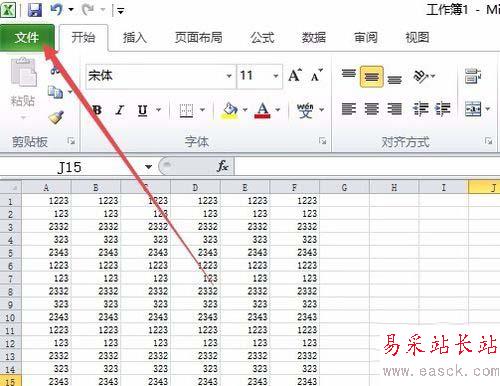Click the fx Insert Function button
Screen dimensions: 500x386
click(223, 166)
